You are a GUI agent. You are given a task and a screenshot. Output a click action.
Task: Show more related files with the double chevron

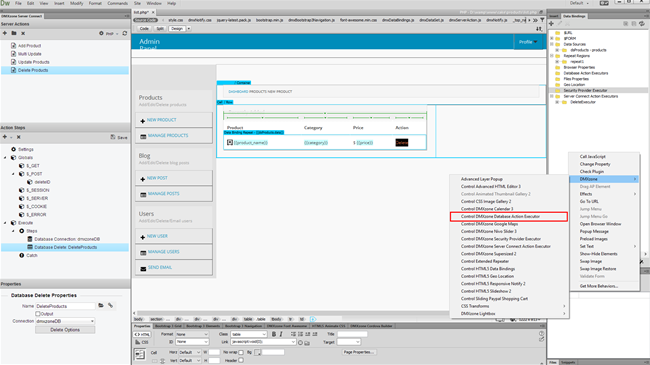click(535, 20)
